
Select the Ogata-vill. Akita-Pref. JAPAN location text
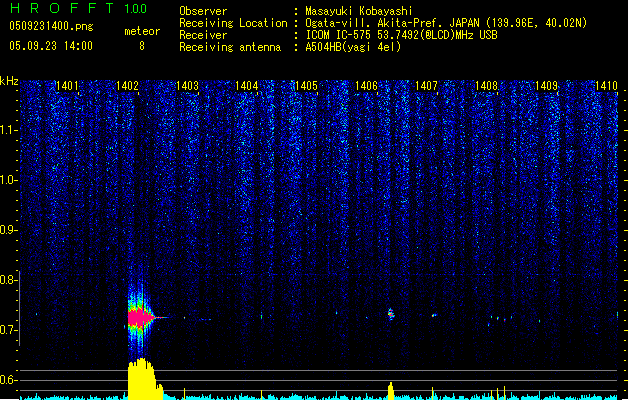[x=446, y=23]
